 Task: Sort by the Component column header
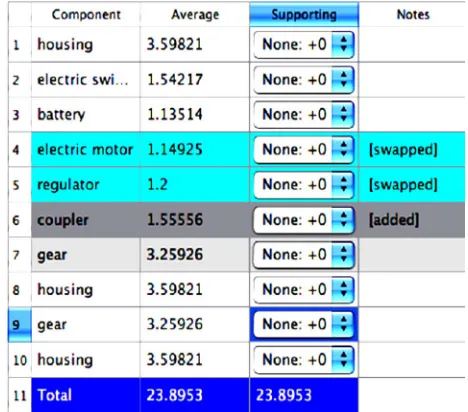tap(86, 14)
